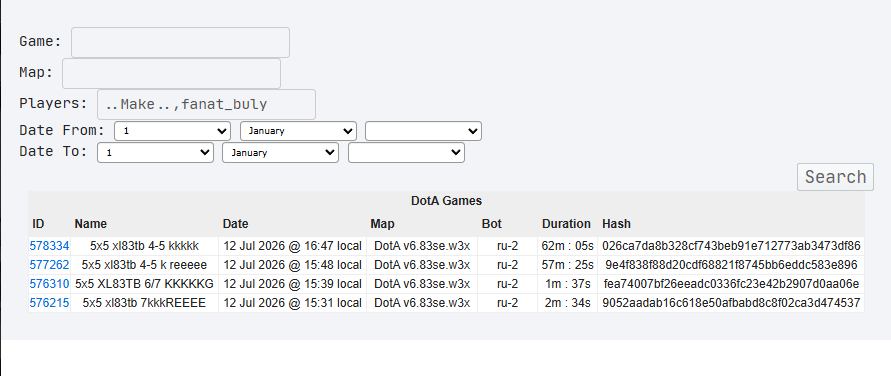Click the Date column header
This screenshot has height=376, width=891.
pyautogui.click(x=235, y=224)
